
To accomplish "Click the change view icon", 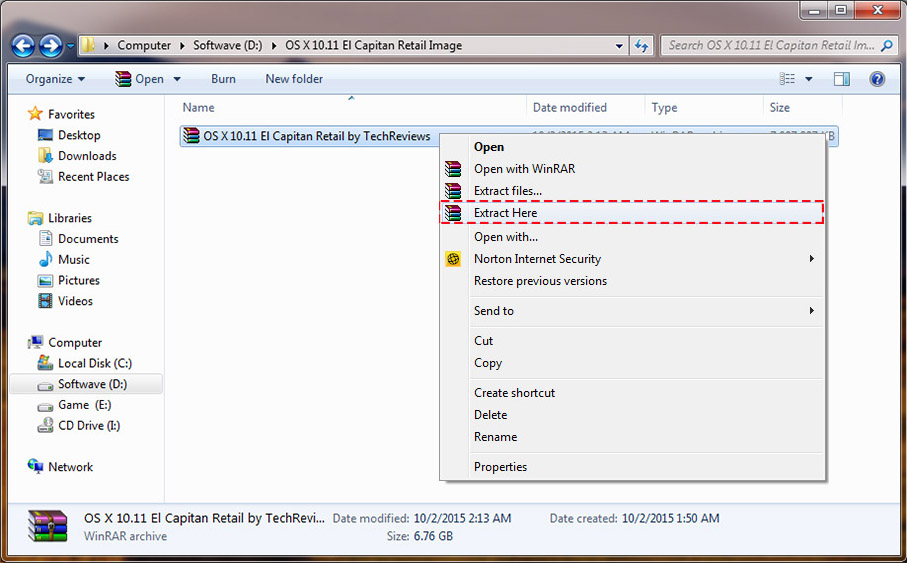I will coord(787,79).
